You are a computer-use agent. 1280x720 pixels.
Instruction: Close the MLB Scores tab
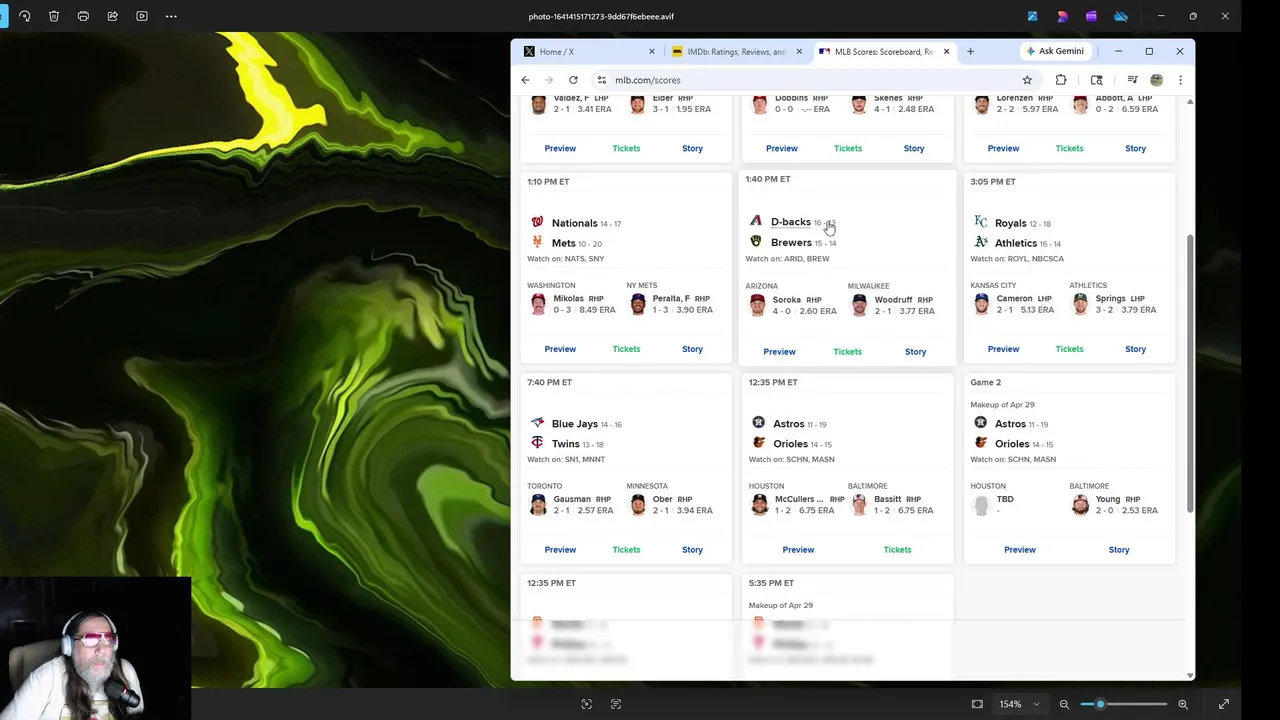tap(946, 51)
